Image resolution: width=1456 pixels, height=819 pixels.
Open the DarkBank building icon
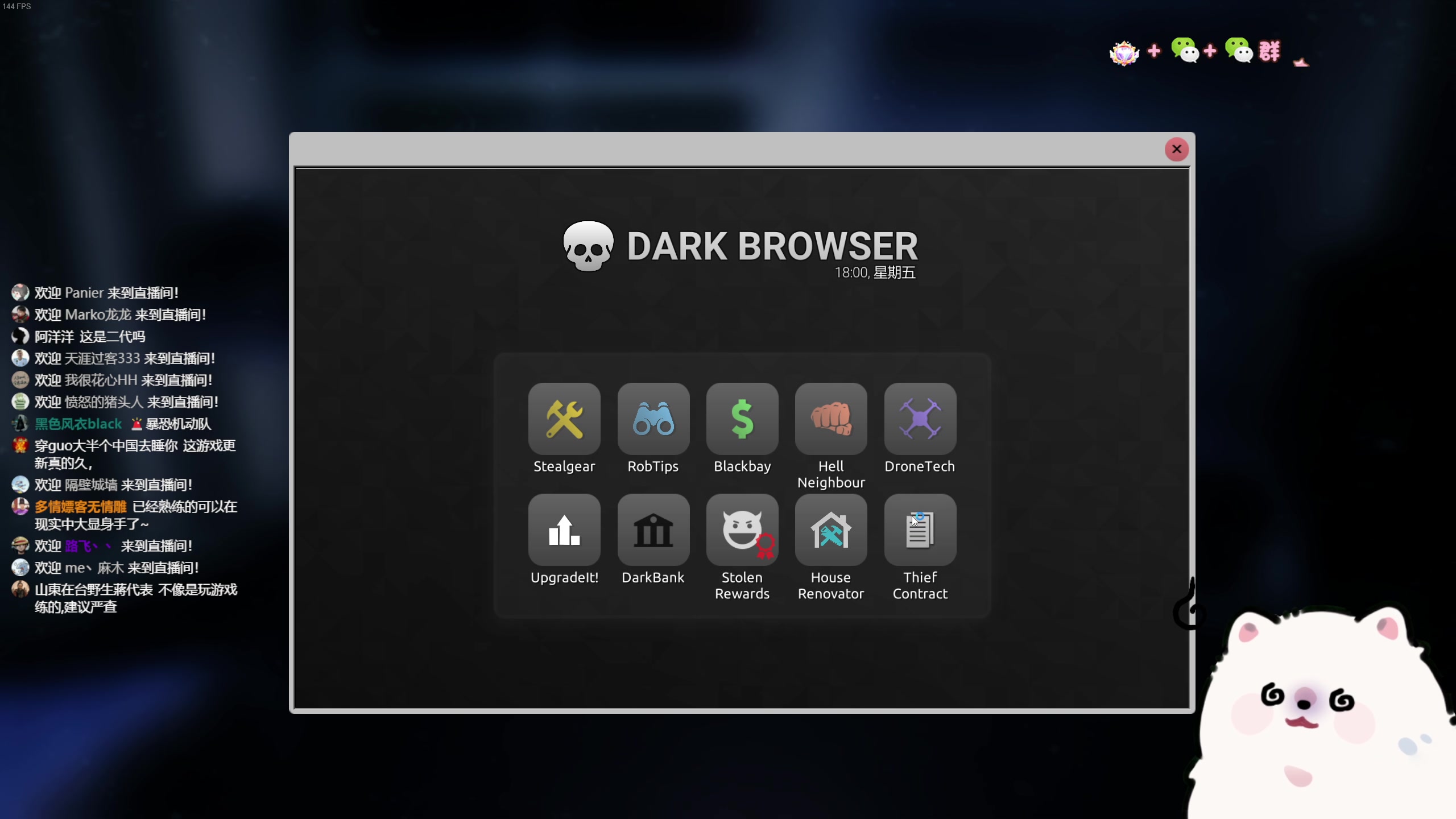pyautogui.click(x=653, y=530)
